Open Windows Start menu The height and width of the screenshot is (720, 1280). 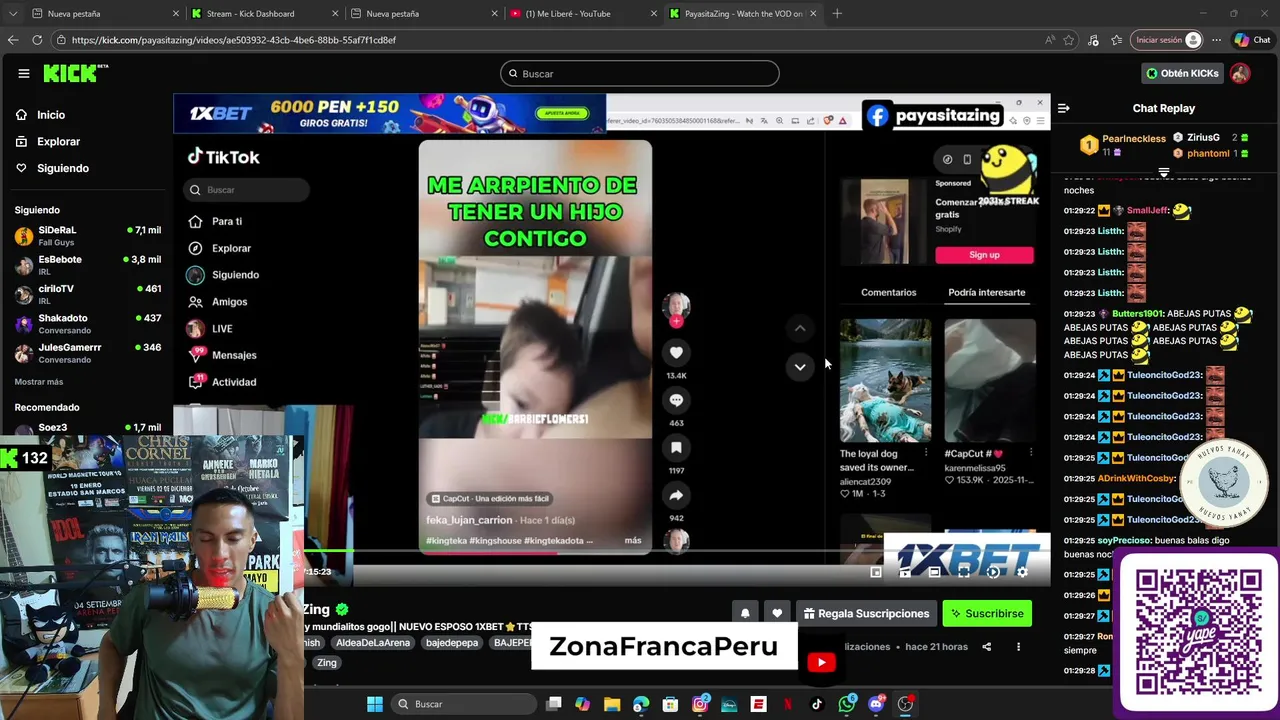pyautogui.click(x=375, y=704)
